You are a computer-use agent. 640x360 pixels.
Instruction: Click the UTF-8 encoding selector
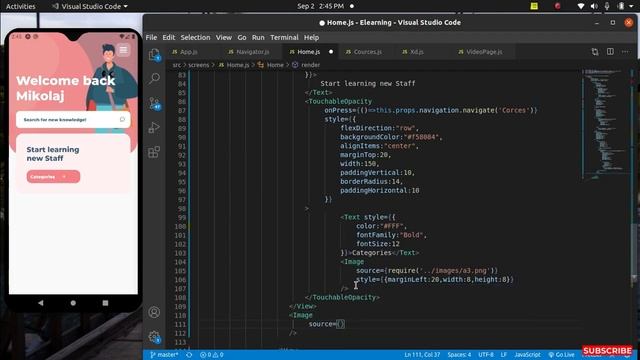[486, 355]
